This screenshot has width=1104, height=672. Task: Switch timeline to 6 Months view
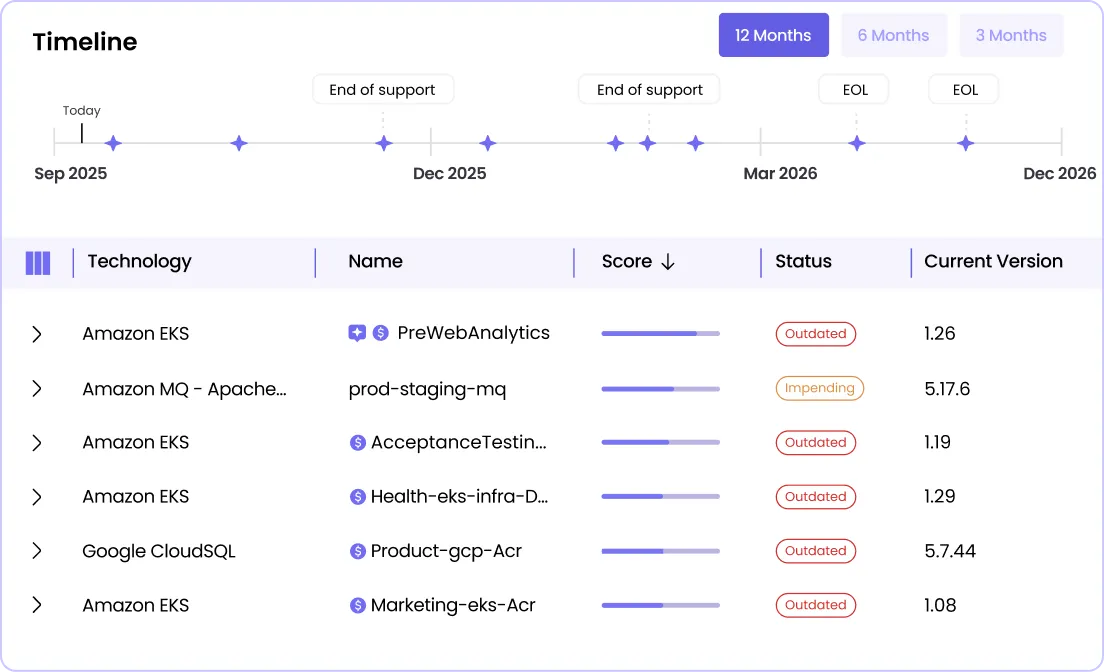point(893,36)
